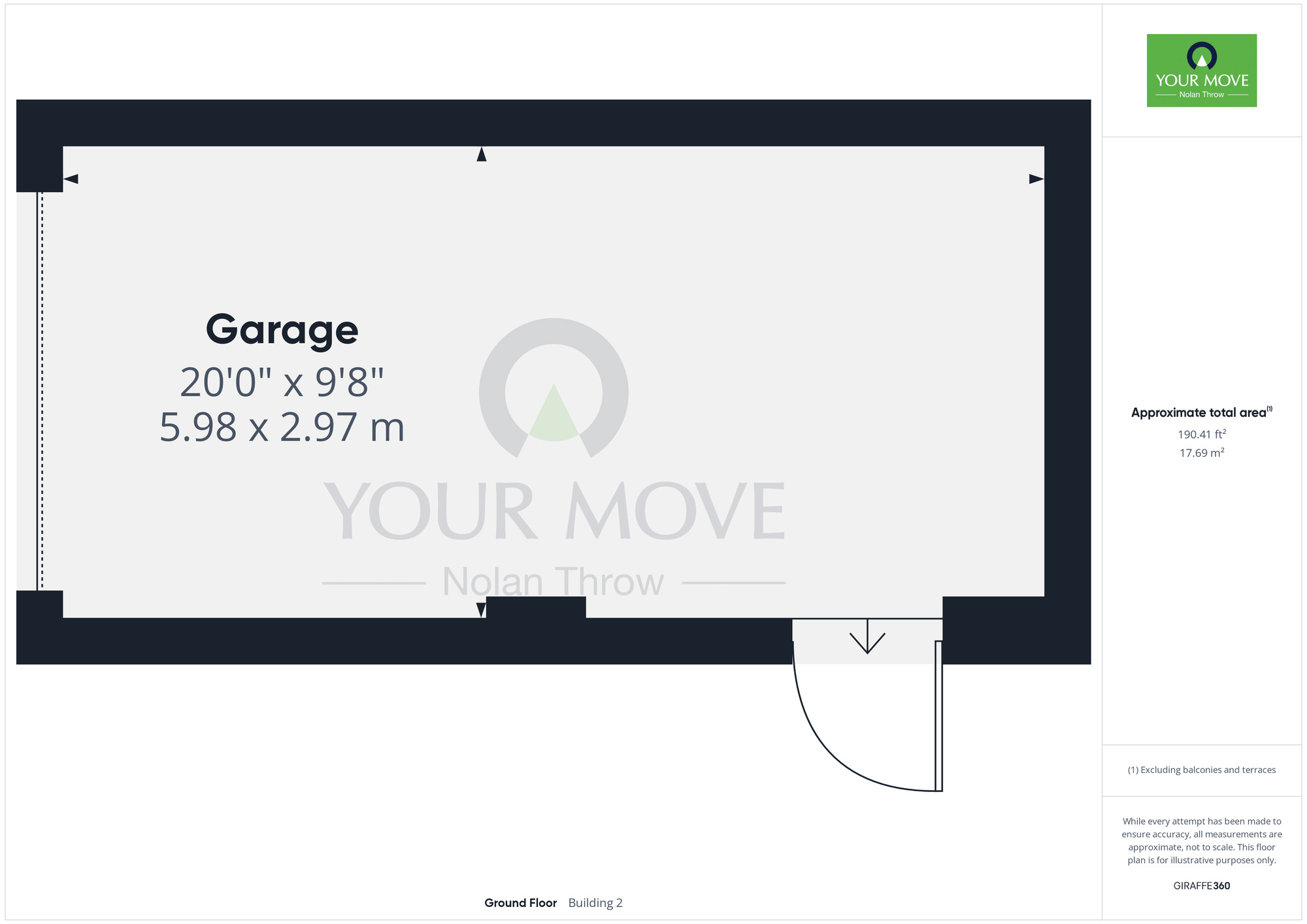Click the YOUR MOVE watermark text
The width and height of the screenshot is (1307, 924).
554,512
